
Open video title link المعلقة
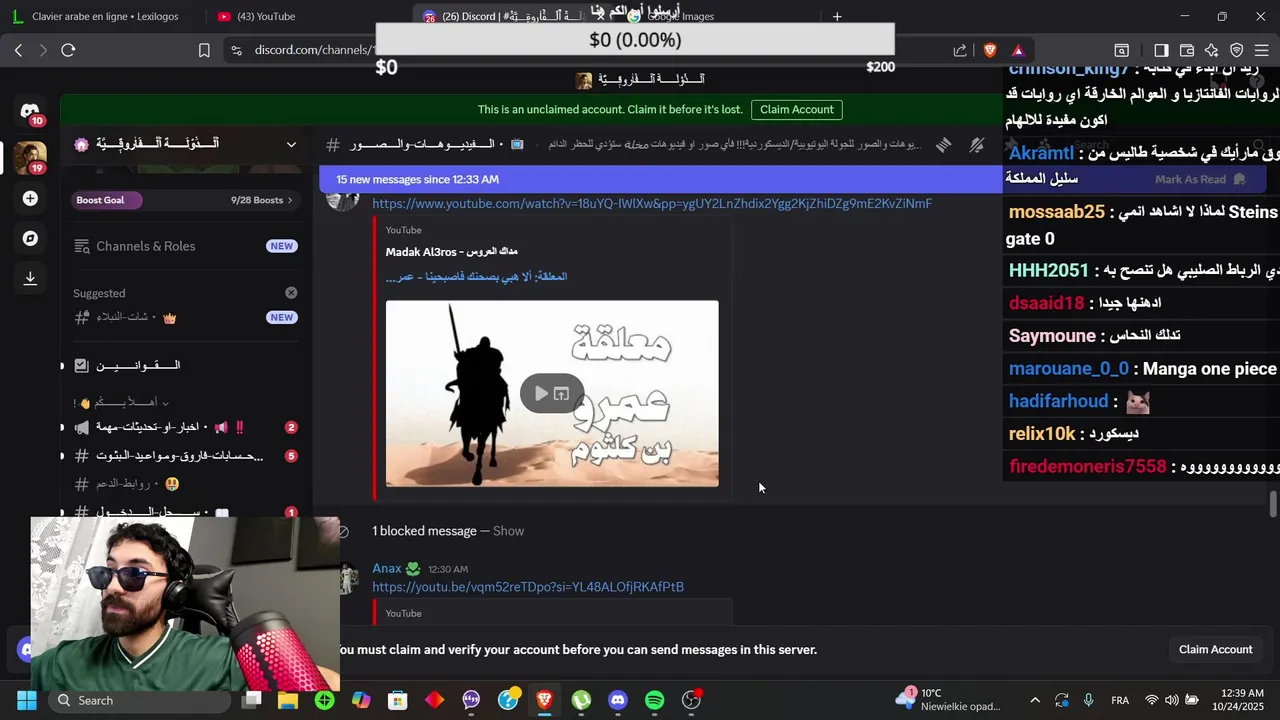[x=476, y=276]
